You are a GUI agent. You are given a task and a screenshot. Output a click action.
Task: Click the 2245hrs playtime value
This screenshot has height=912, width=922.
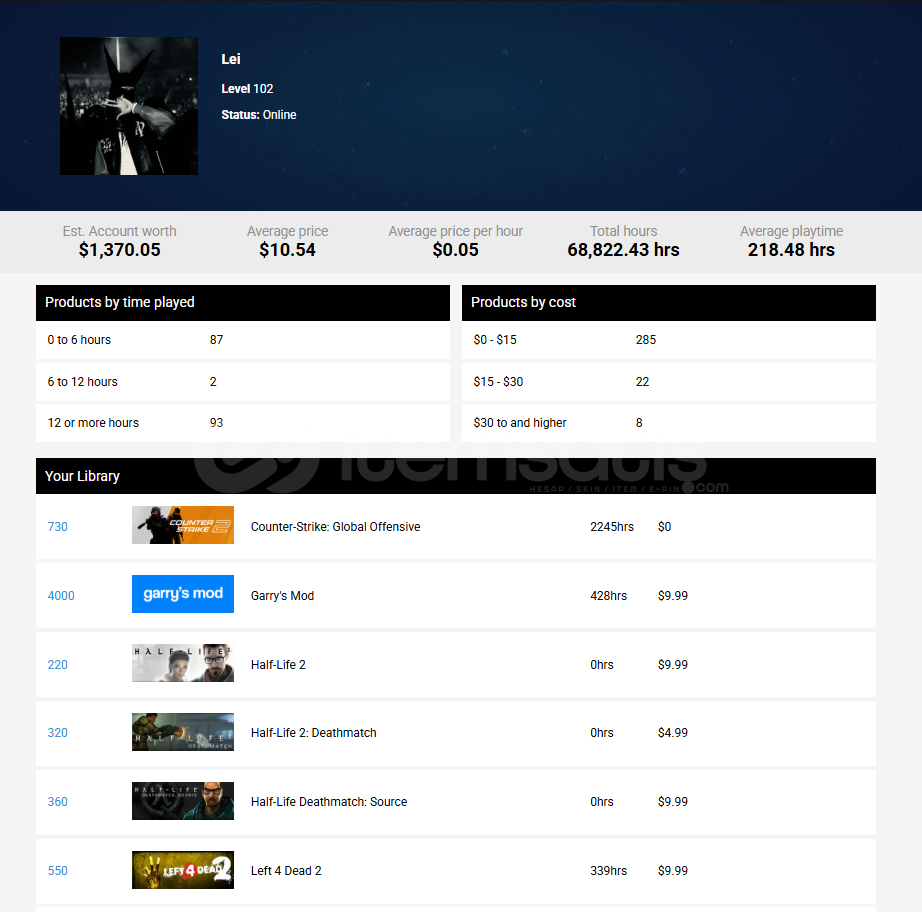(x=612, y=527)
